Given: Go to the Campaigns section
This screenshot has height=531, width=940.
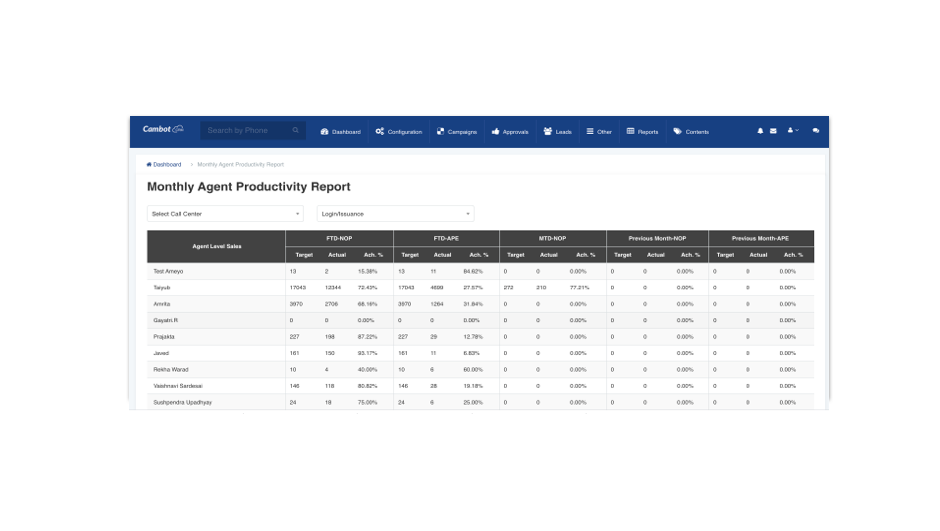Looking at the screenshot, I should pos(457,132).
